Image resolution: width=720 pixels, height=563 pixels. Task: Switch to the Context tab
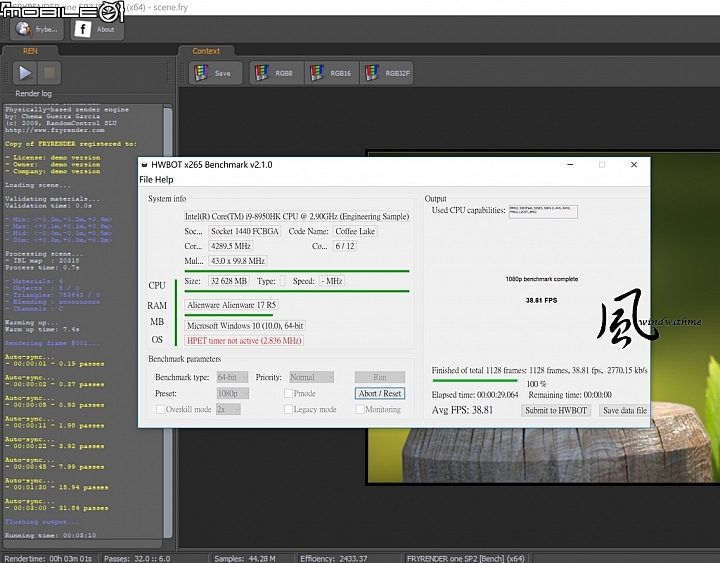[x=206, y=51]
